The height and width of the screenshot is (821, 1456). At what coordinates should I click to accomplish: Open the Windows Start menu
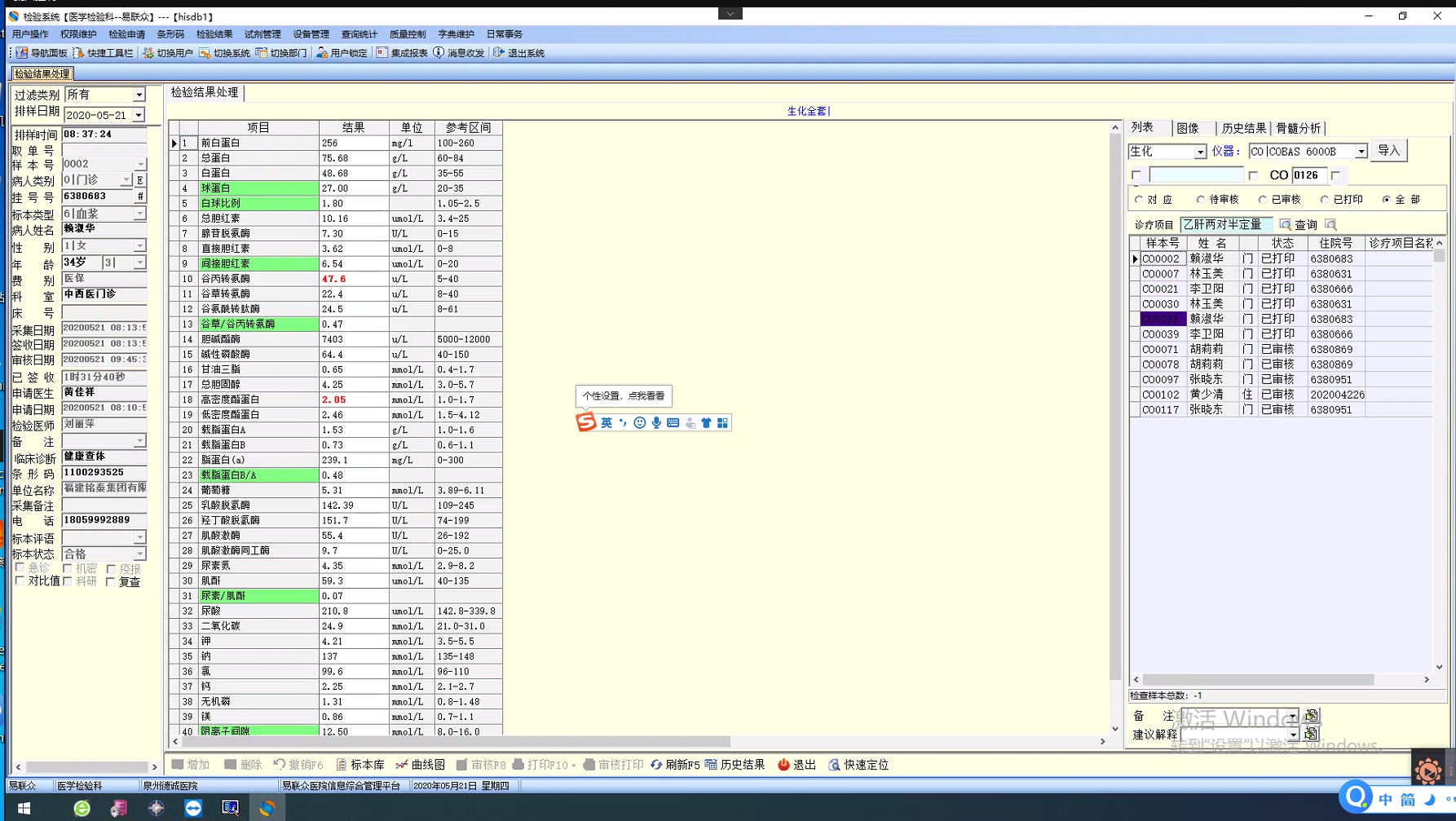click(x=24, y=808)
